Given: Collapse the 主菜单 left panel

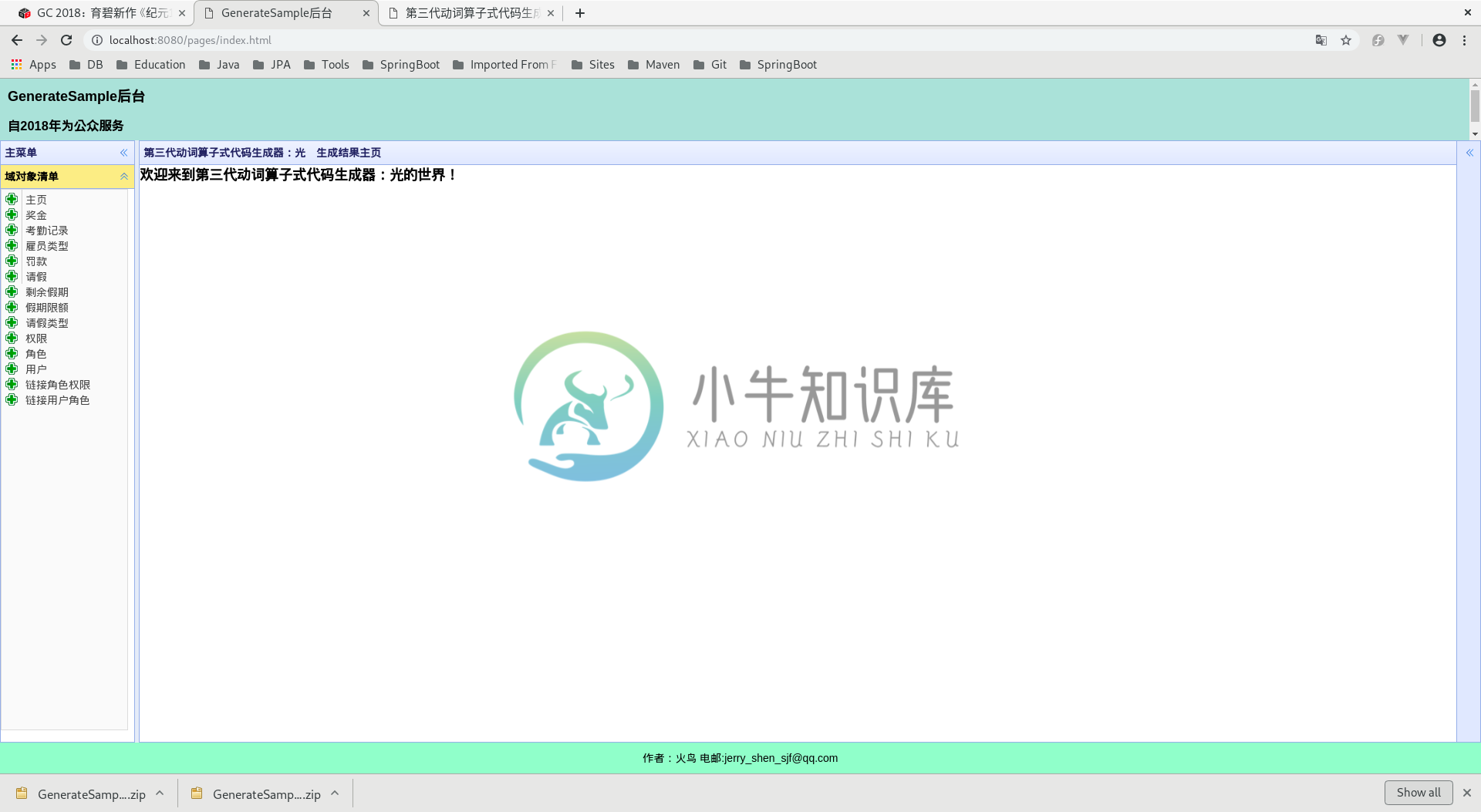Looking at the screenshot, I should [x=123, y=153].
